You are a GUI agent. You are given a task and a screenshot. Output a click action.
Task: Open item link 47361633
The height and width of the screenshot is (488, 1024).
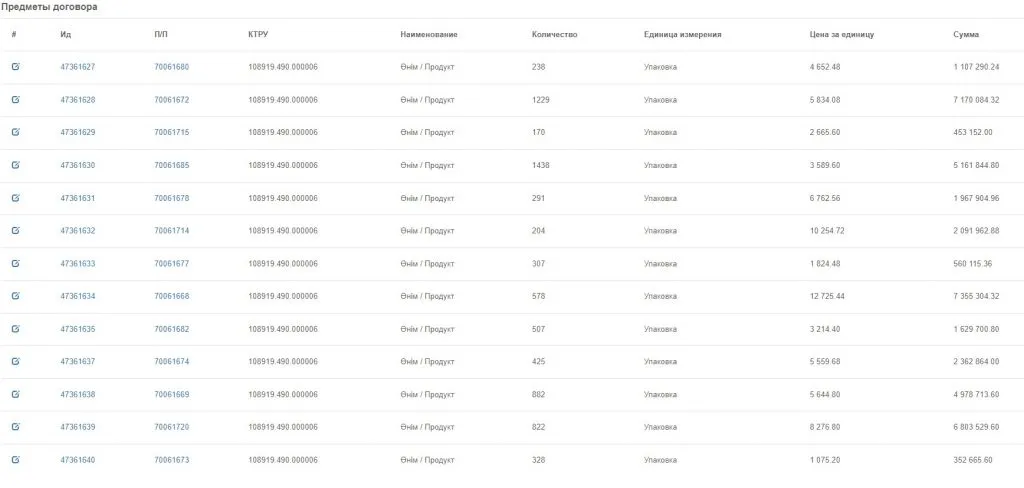(78, 264)
